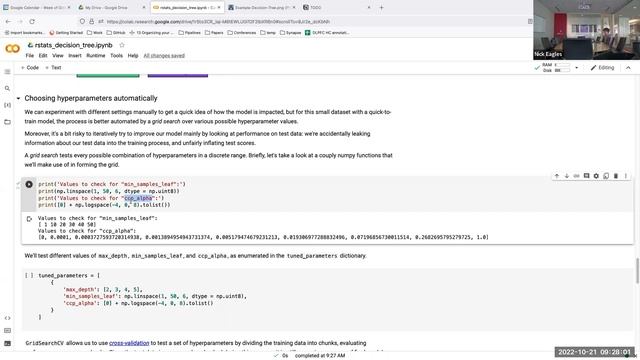Screen dimensions: 640x360
Task: Open the GitHub bookmarks folder
Action: (116, 33)
